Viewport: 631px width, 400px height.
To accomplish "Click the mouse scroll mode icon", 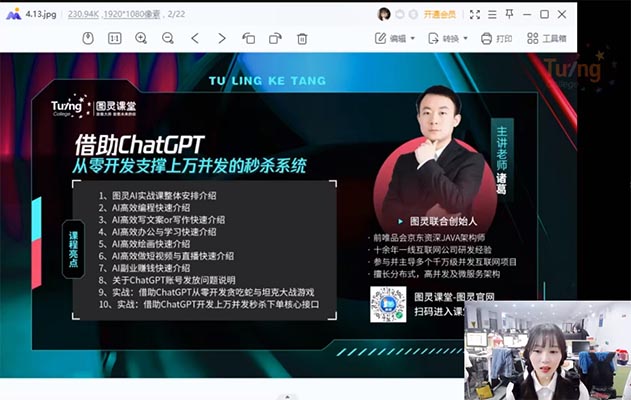I will [88, 39].
